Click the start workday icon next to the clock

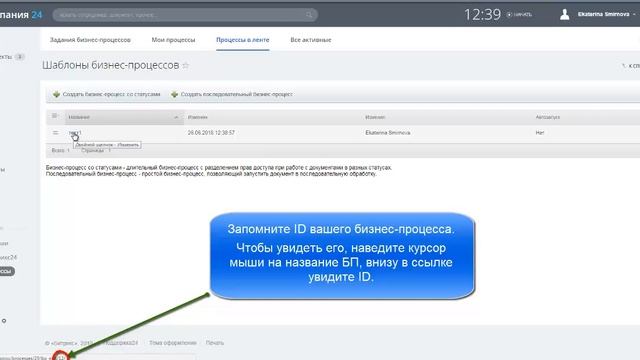pos(509,15)
